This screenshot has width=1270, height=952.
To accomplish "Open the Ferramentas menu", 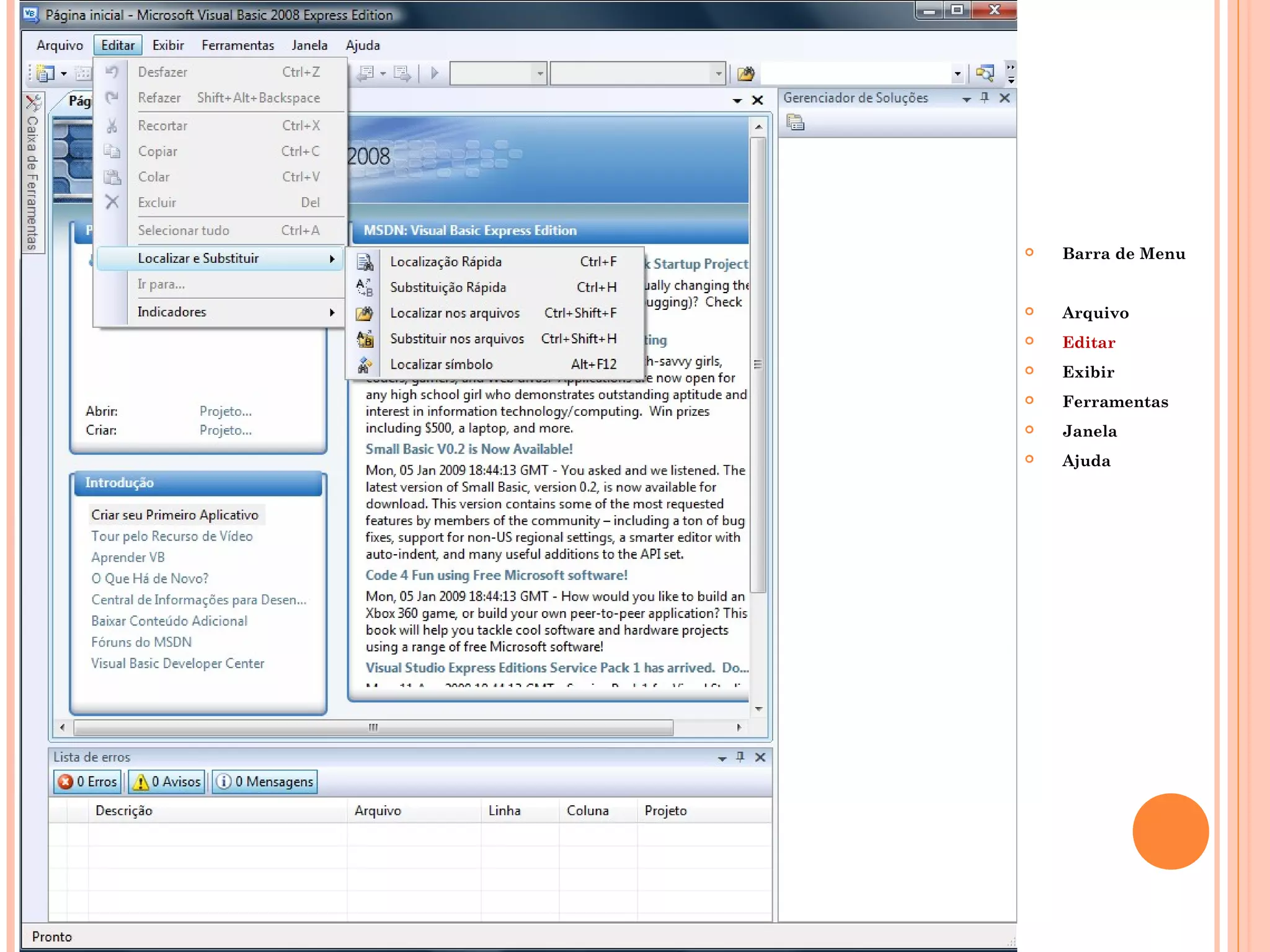I will tap(238, 45).
